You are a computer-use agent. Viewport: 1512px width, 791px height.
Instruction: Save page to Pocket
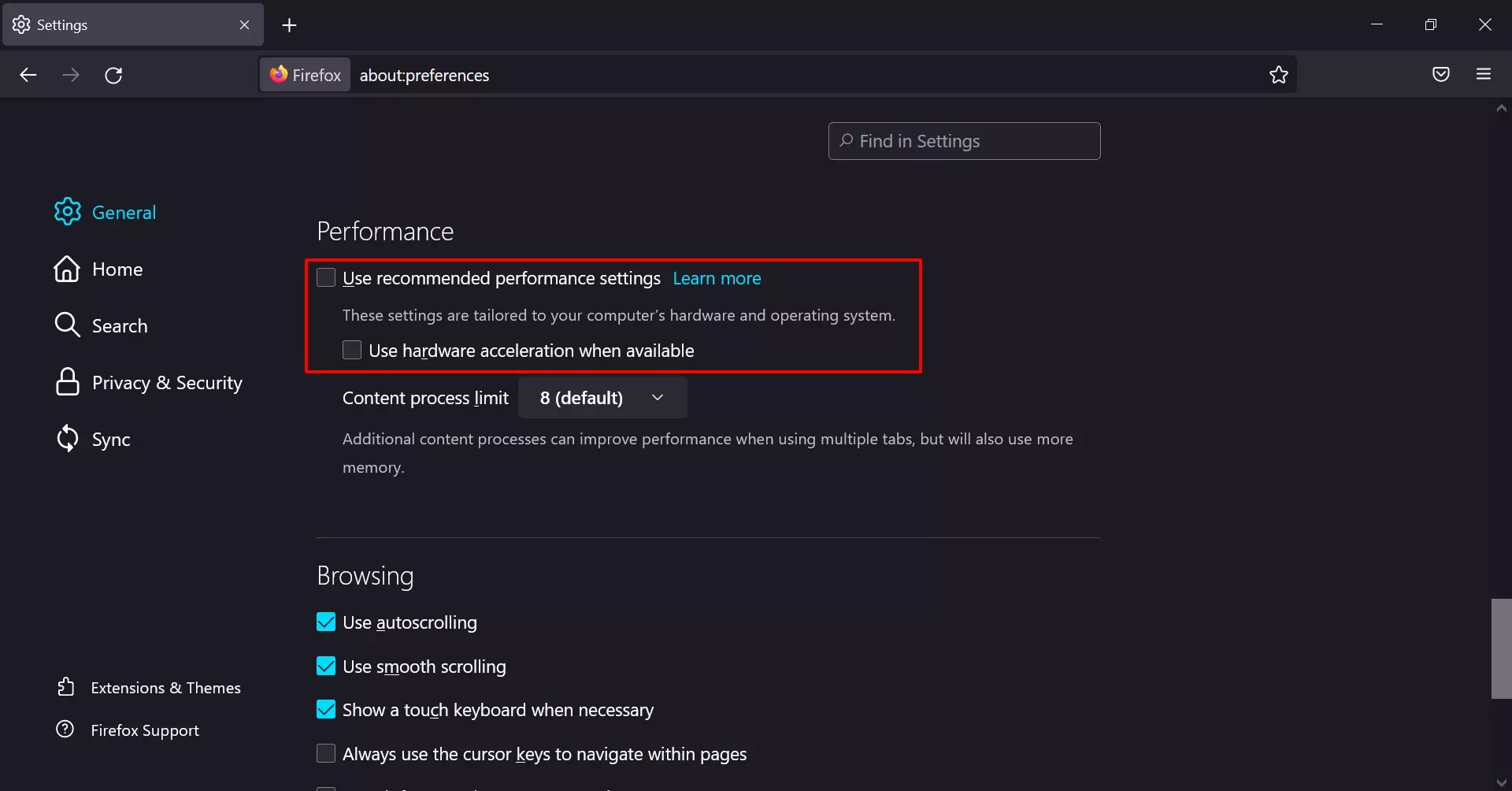1441,75
